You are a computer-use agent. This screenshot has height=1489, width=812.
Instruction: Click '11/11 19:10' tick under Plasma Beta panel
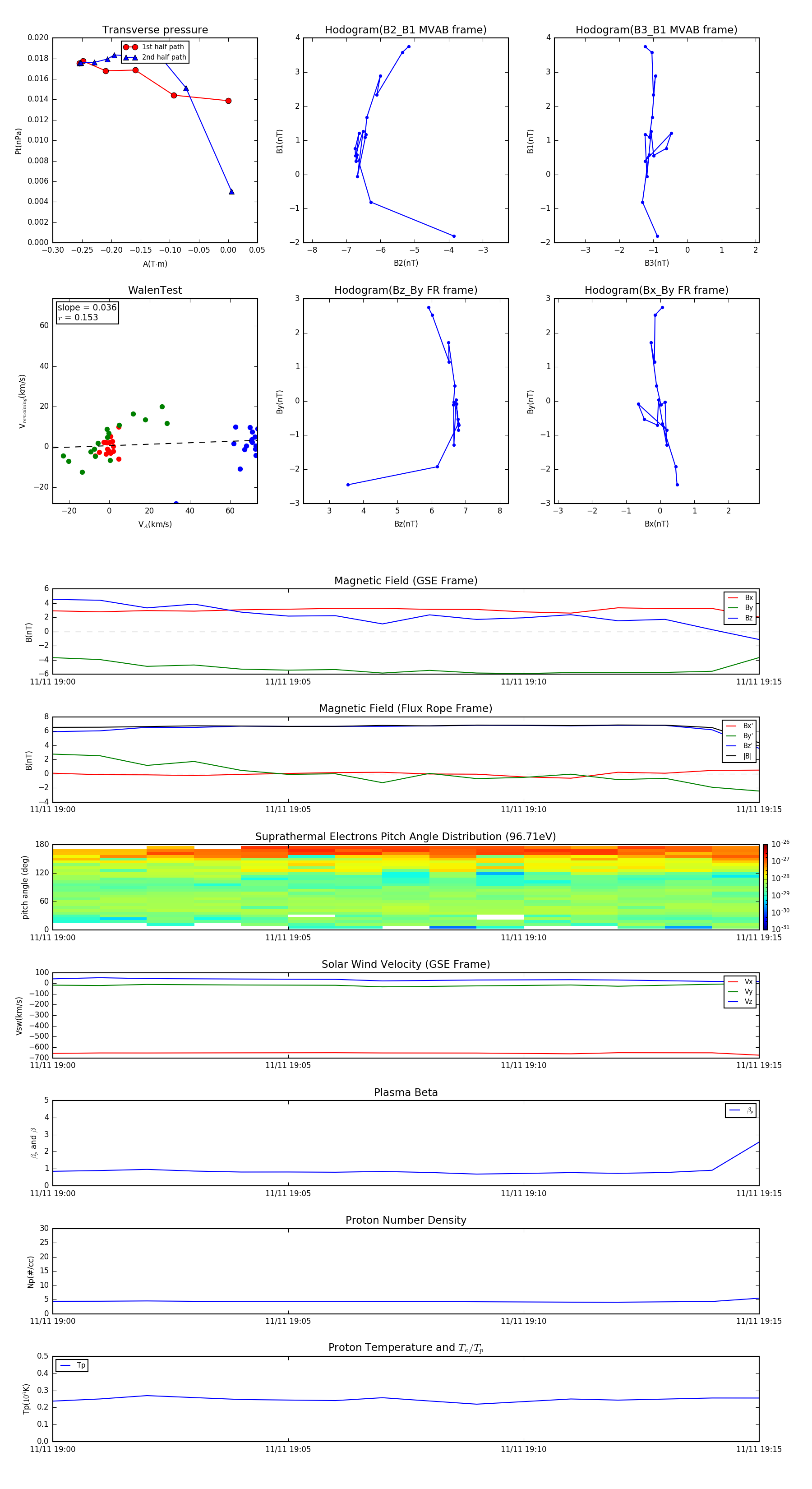pos(524,1193)
